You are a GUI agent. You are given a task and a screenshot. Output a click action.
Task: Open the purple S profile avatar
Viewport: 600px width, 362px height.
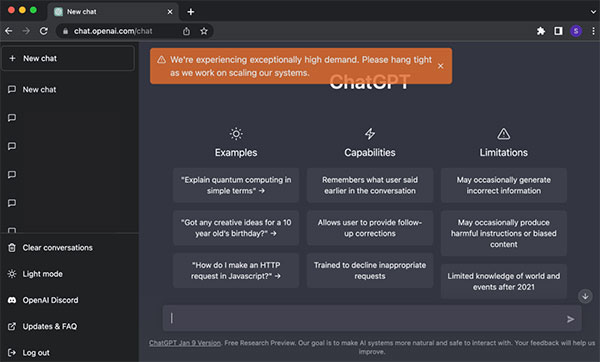576,31
